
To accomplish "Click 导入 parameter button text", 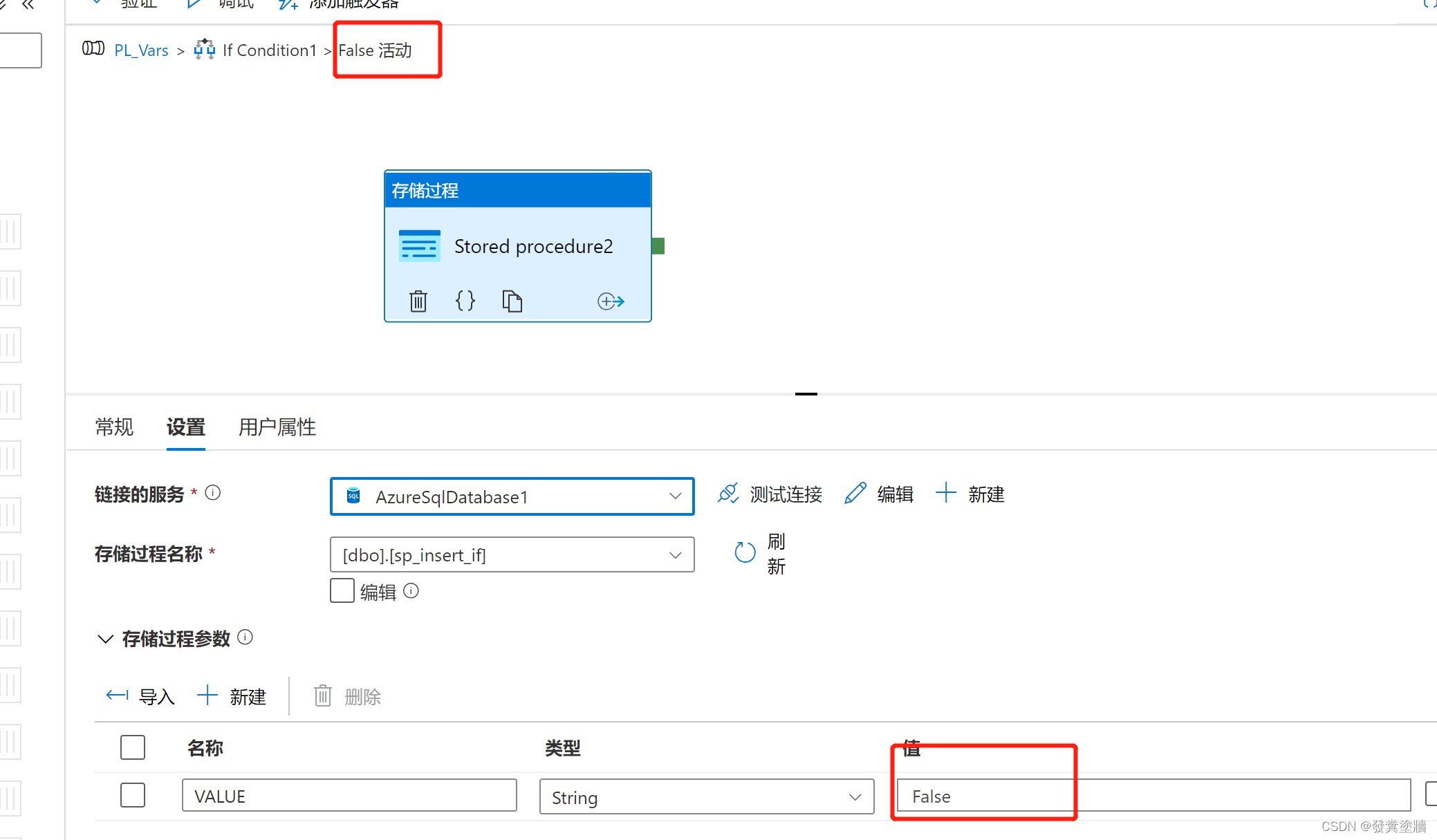I will pyautogui.click(x=157, y=696).
